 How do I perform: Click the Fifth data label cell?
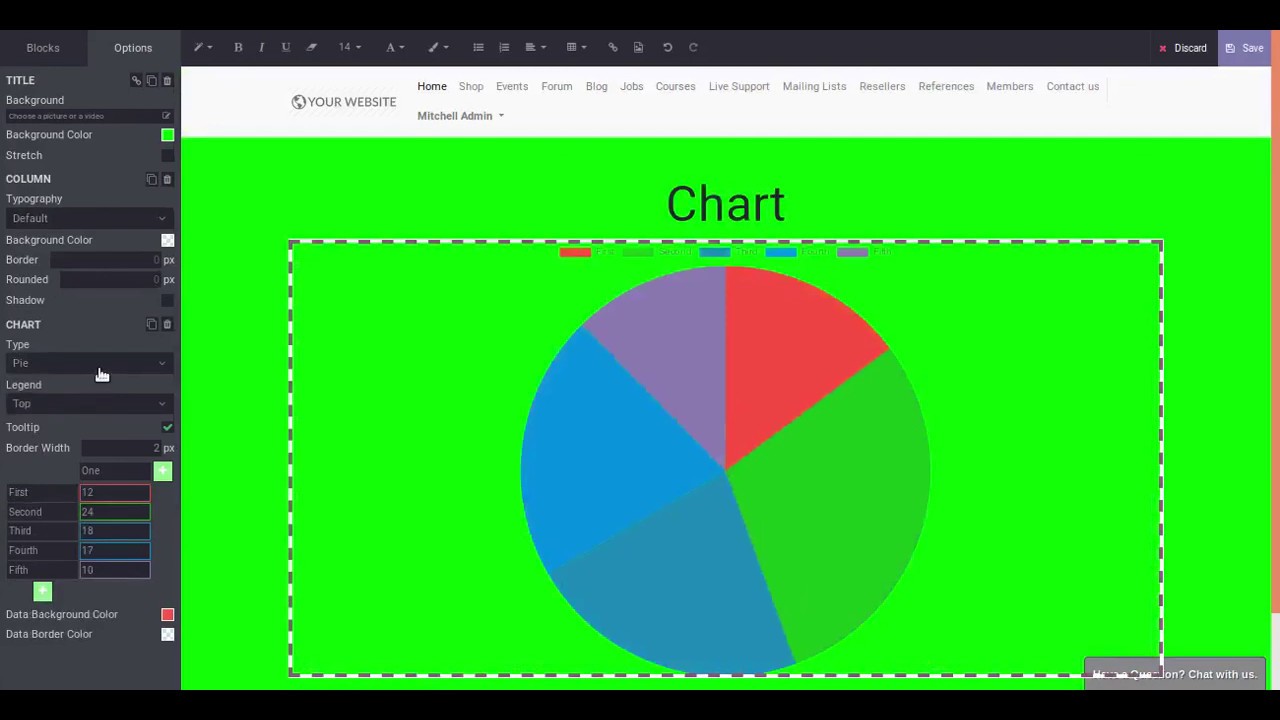click(x=42, y=570)
